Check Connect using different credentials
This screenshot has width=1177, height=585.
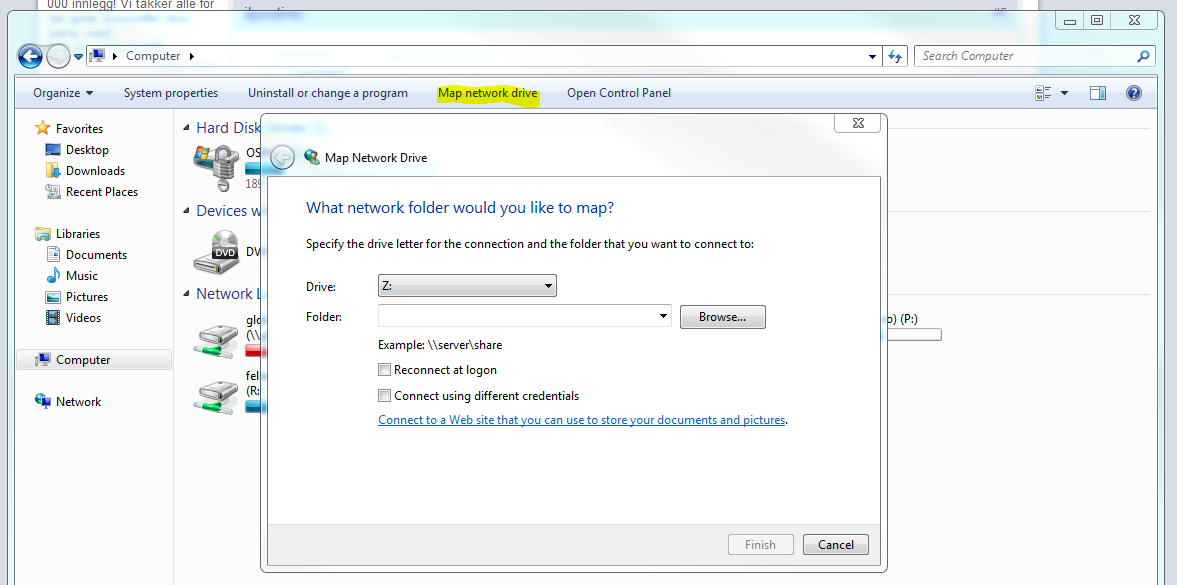coord(384,395)
